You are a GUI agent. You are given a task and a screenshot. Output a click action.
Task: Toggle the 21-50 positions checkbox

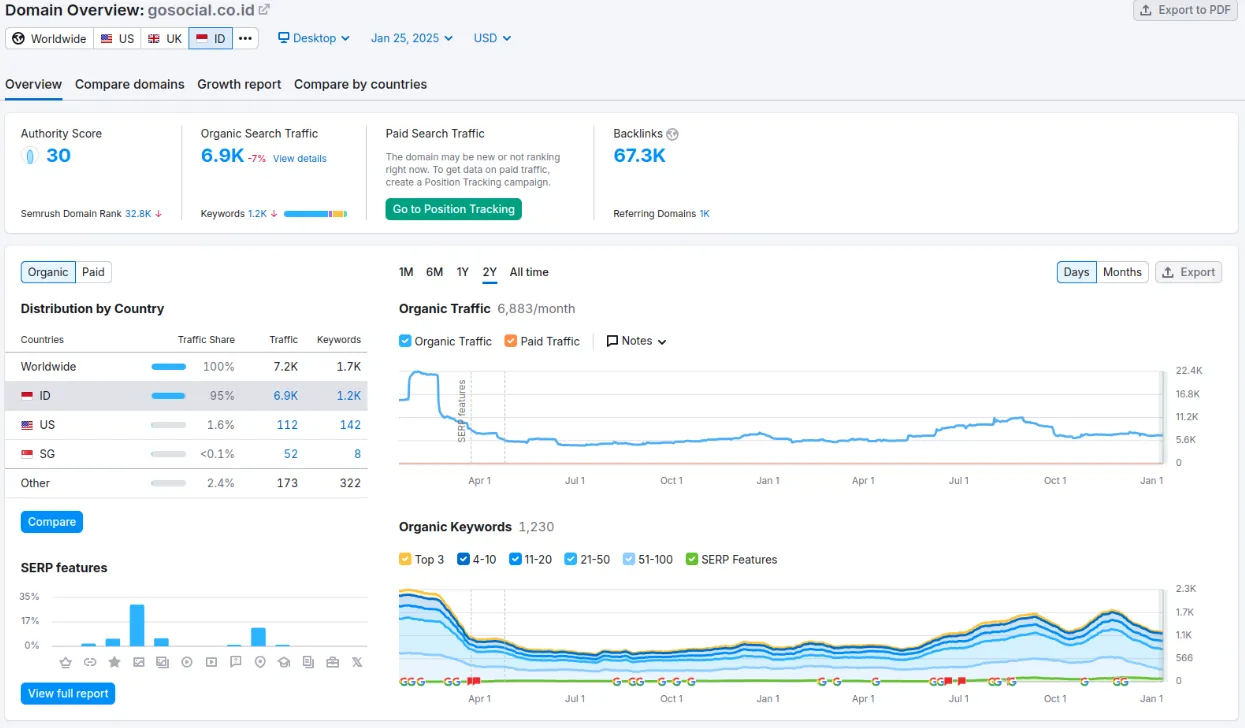(570, 559)
